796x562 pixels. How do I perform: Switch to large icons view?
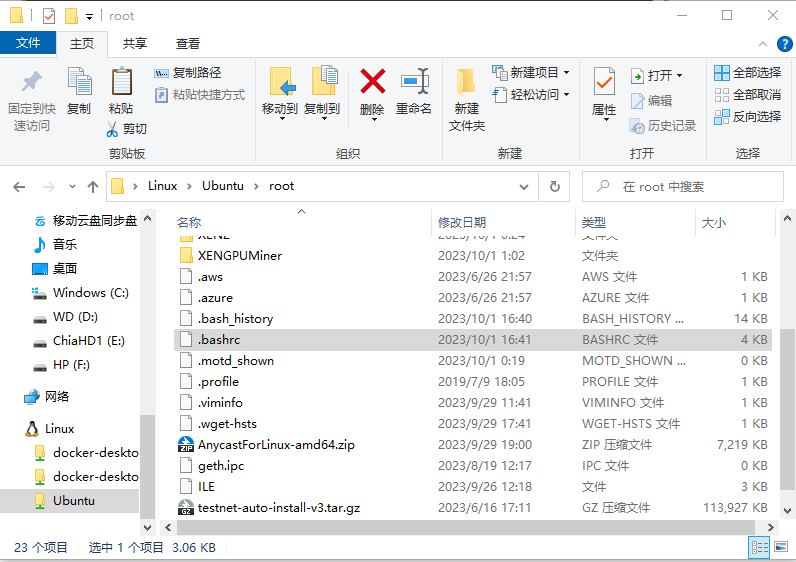tap(781, 547)
